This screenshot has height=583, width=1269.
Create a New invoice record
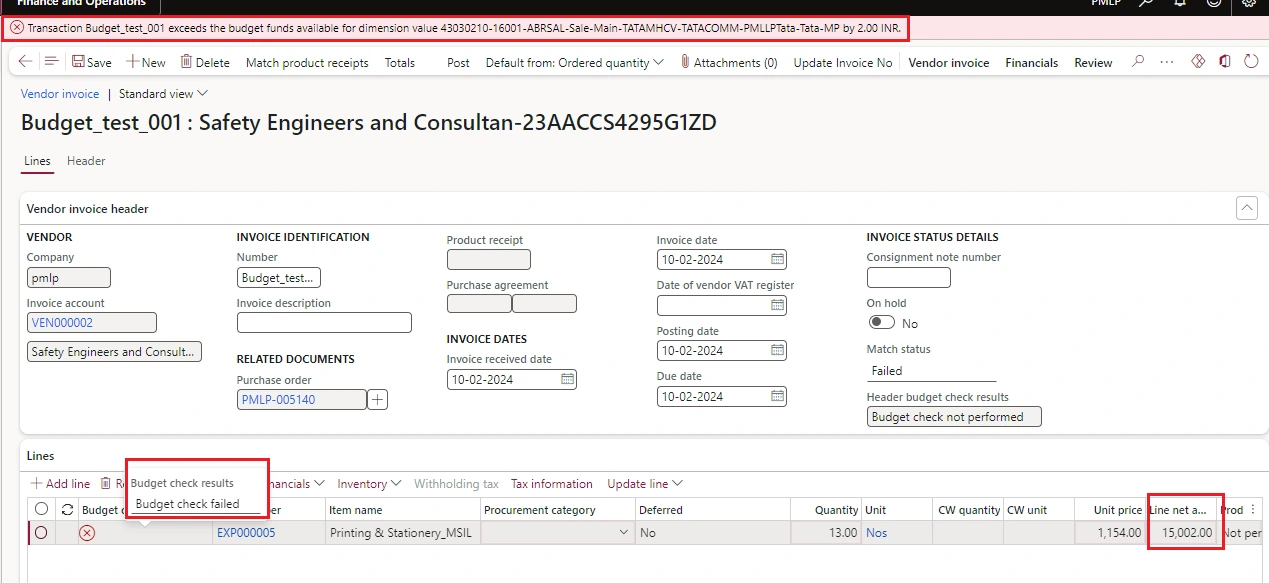[x=146, y=62]
